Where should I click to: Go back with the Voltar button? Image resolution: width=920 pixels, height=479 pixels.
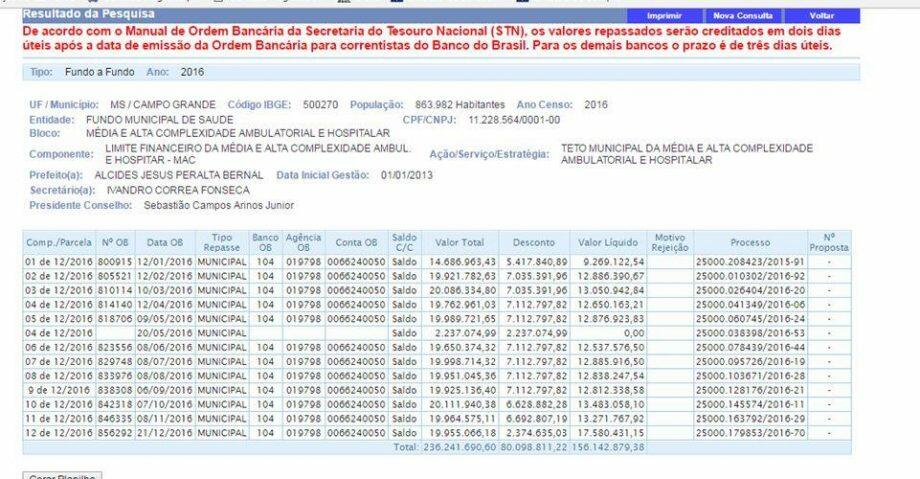821,16
